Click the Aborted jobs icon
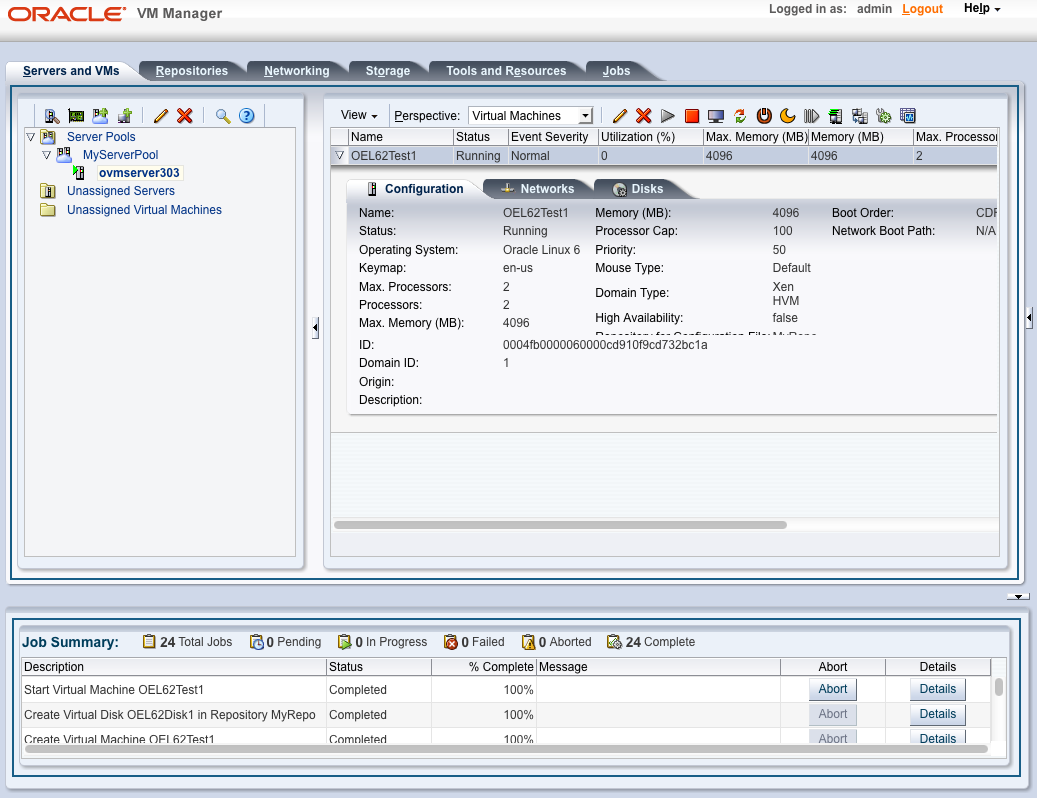This screenshot has height=798, width=1037. [528, 642]
